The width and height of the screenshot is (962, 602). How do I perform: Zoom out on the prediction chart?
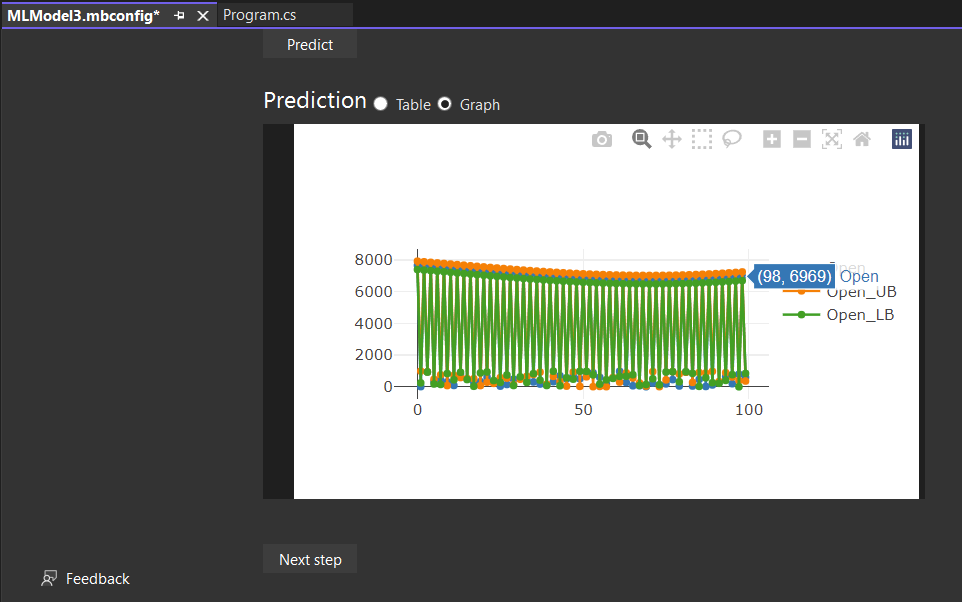point(801,139)
